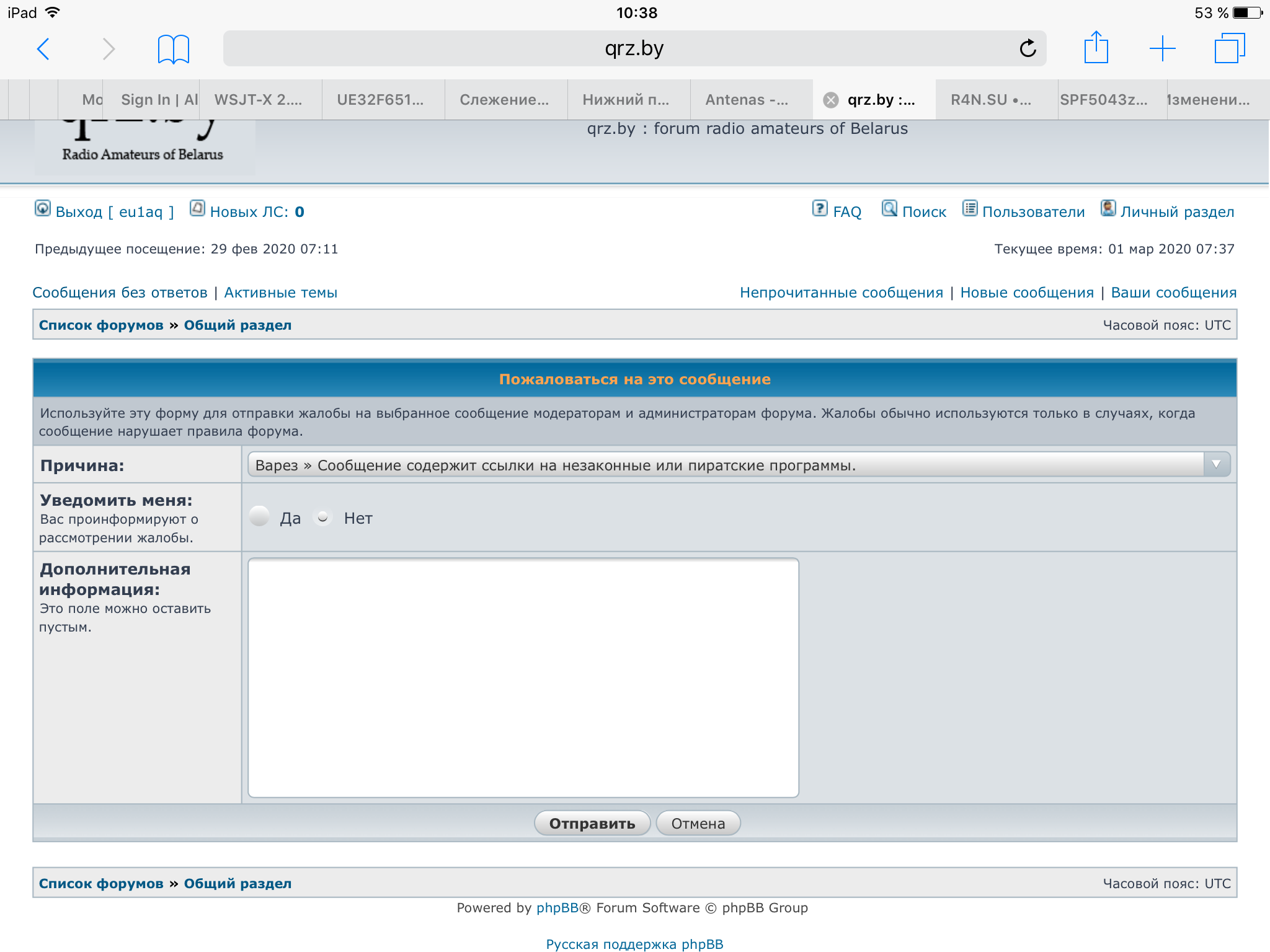The width and height of the screenshot is (1270, 952).
Task: Click the additional information text area
Action: tap(523, 677)
